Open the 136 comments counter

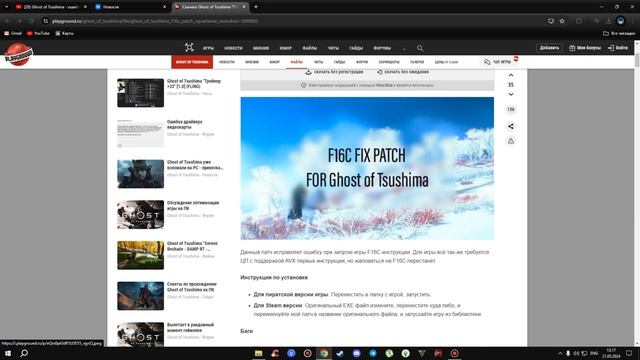pos(511,109)
